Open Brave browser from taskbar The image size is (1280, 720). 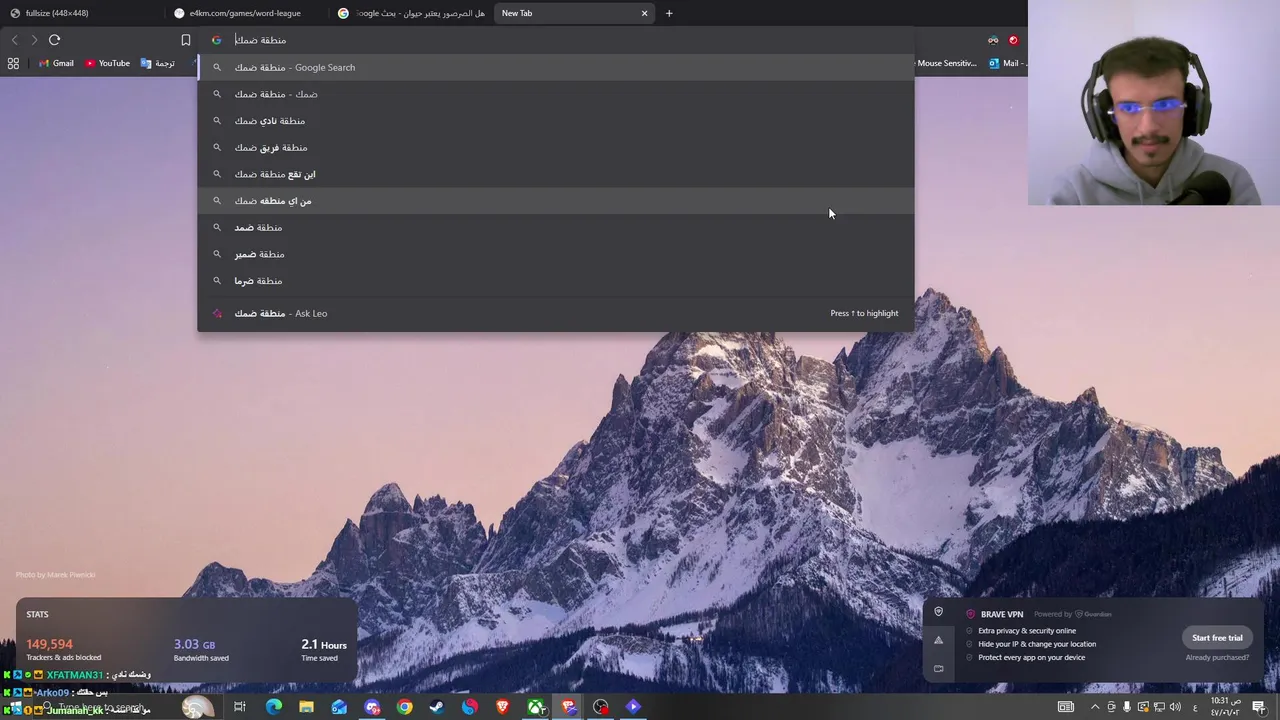[x=503, y=707]
